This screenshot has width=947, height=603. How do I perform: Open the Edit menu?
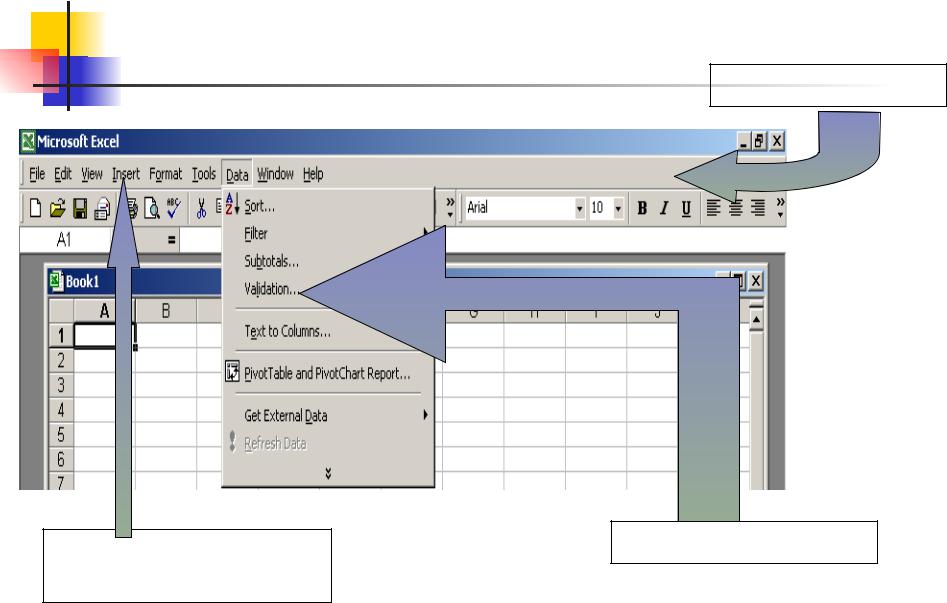(x=63, y=175)
